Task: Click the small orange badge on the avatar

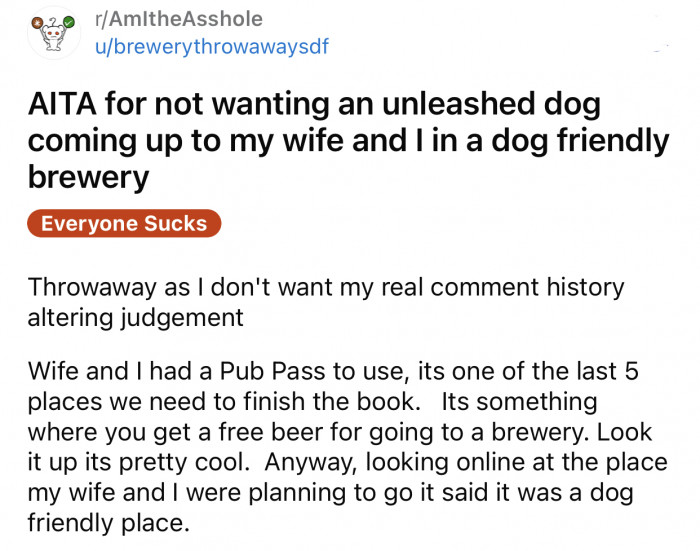Action: tap(36, 20)
